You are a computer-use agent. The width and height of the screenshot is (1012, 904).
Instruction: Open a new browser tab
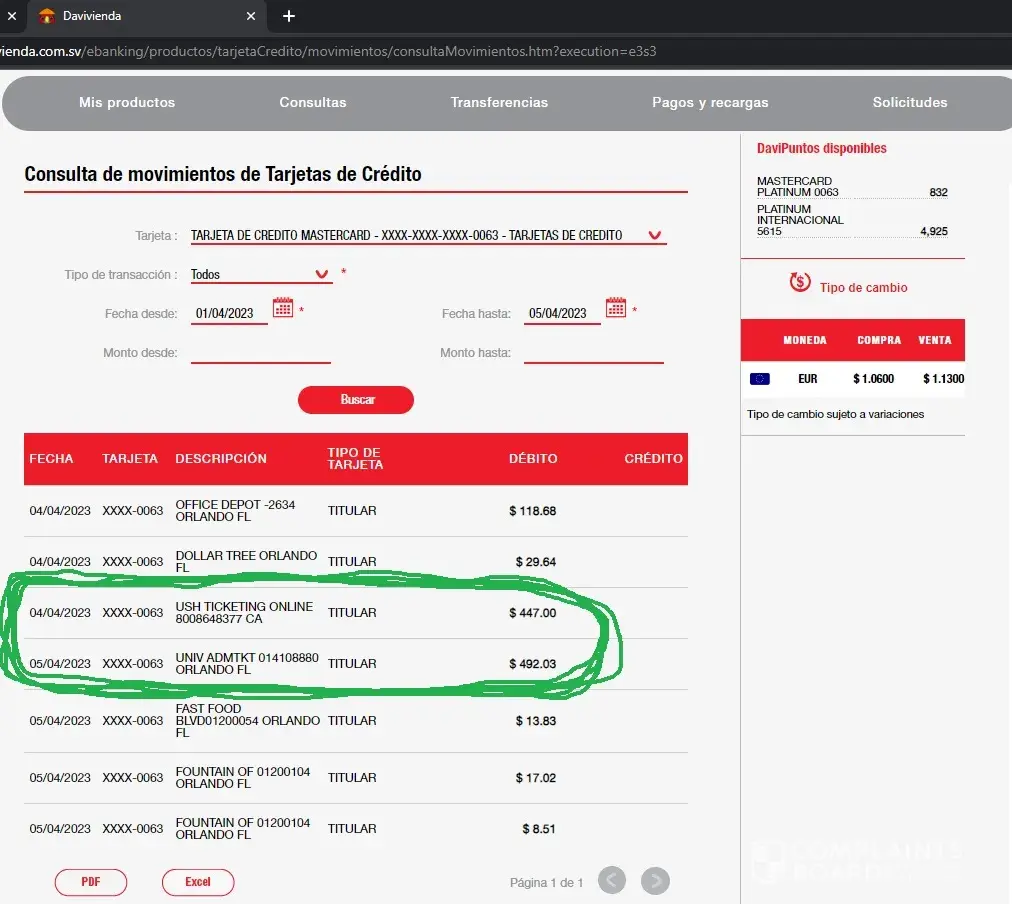coord(289,16)
